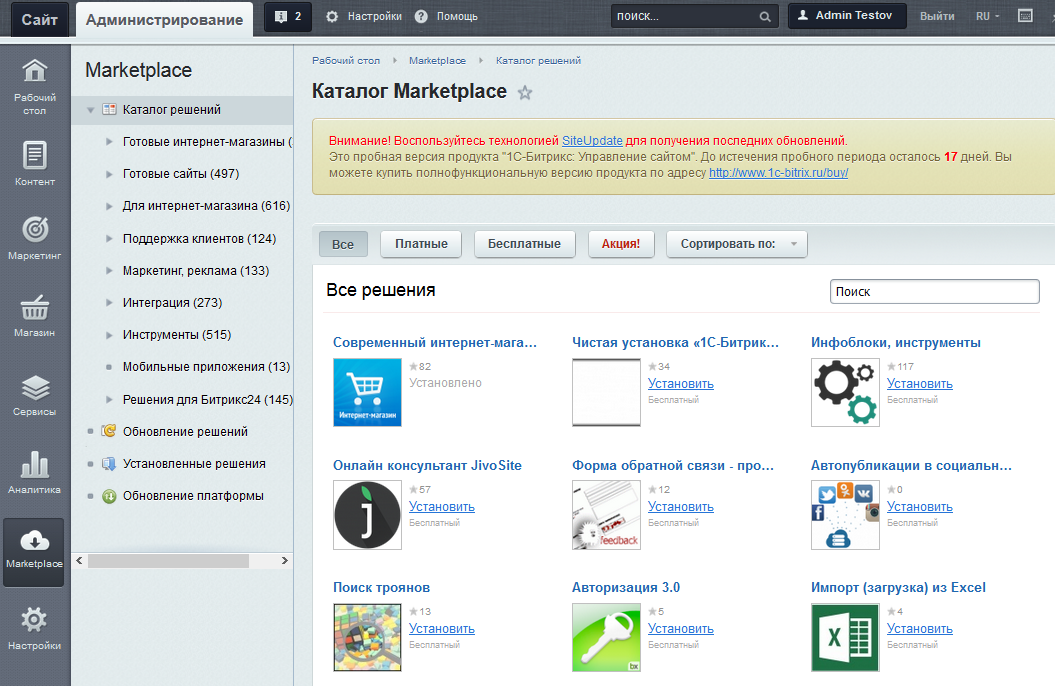Click the Admin Testov user button

pyautogui.click(x=846, y=15)
